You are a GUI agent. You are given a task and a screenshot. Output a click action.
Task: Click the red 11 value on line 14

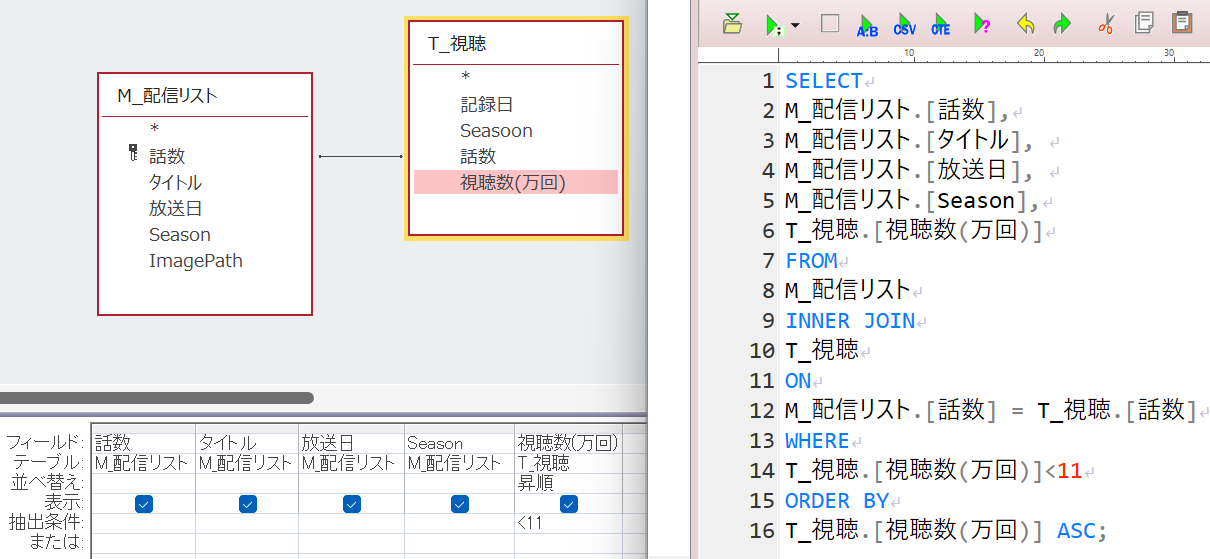click(1069, 471)
